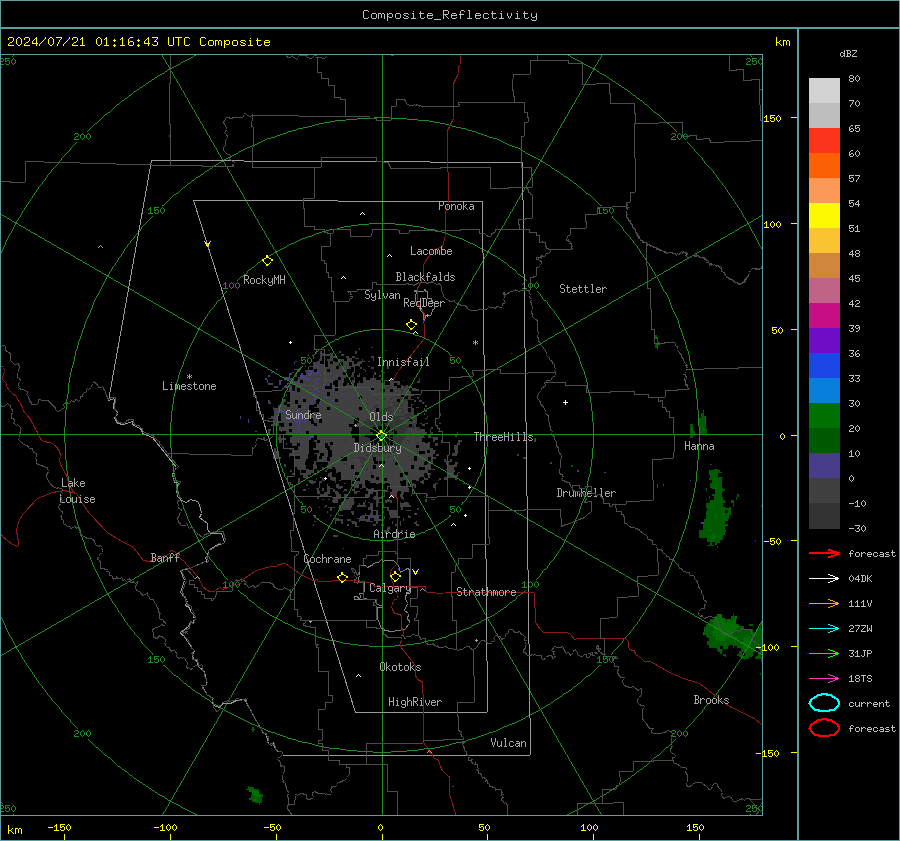Click the Olds label on map

pos(381,417)
